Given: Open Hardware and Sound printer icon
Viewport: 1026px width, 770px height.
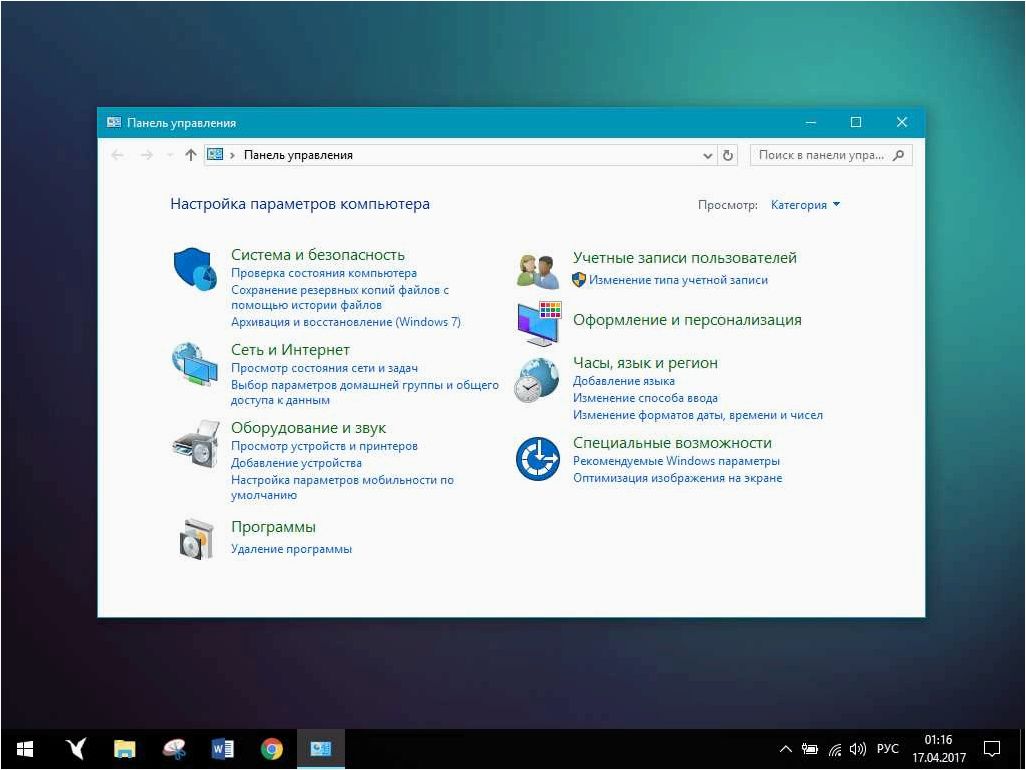Looking at the screenshot, I should click(195, 444).
